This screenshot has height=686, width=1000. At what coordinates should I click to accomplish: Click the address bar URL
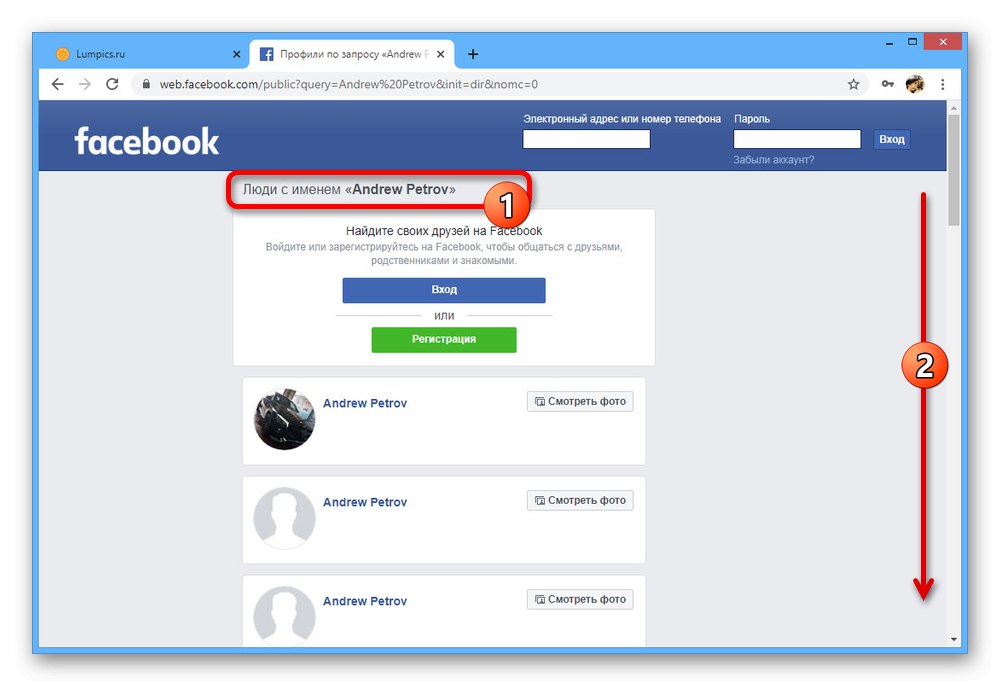[x=348, y=84]
